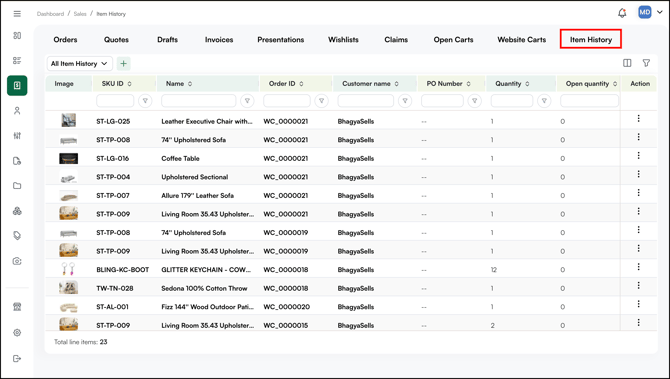The height and width of the screenshot is (379, 670).
Task: Click the Order ID filter input
Action: pyautogui.click(x=287, y=101)
